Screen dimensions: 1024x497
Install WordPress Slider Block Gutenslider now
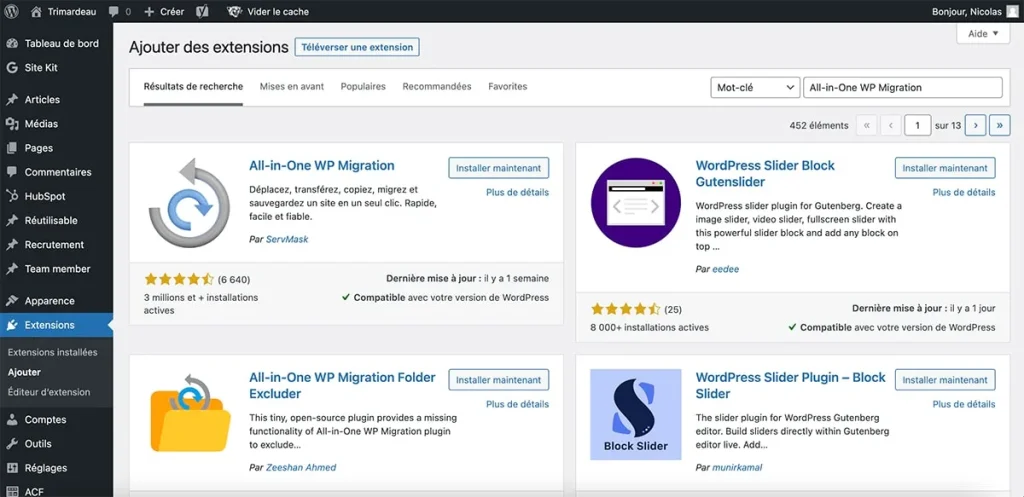tap(945, 168)
